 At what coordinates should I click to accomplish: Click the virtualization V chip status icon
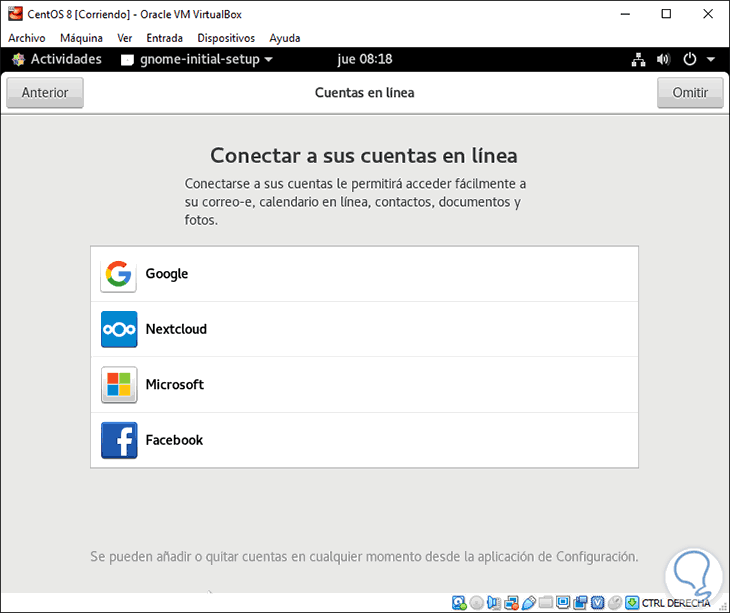tap(598, 603)
